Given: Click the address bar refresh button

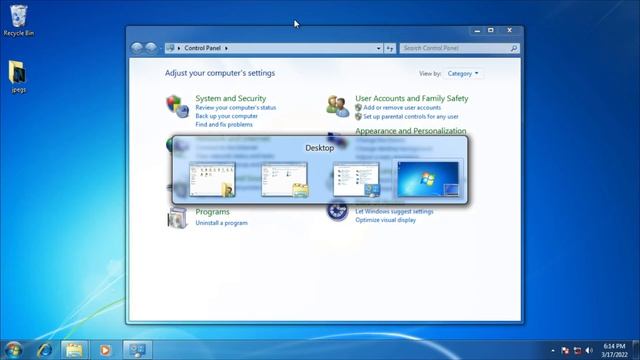Looking at the screenshot, I should 390,48.
